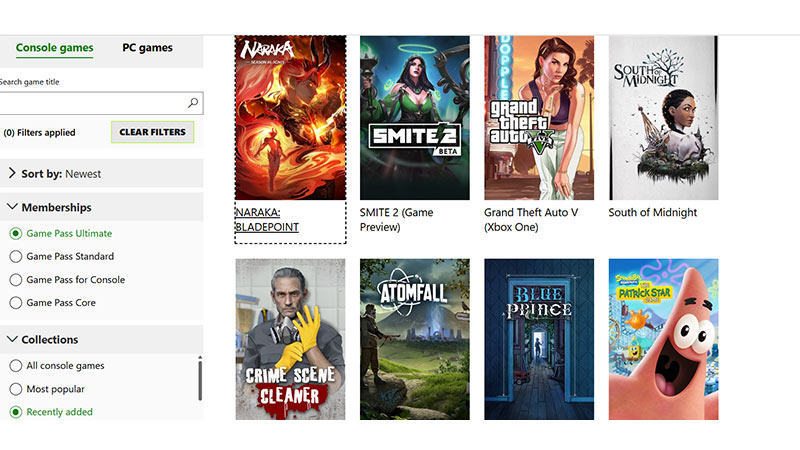Click the SMITE 2 (Game Preview) title
This screenshot has width=800, height=450.
tap(396, 219)
